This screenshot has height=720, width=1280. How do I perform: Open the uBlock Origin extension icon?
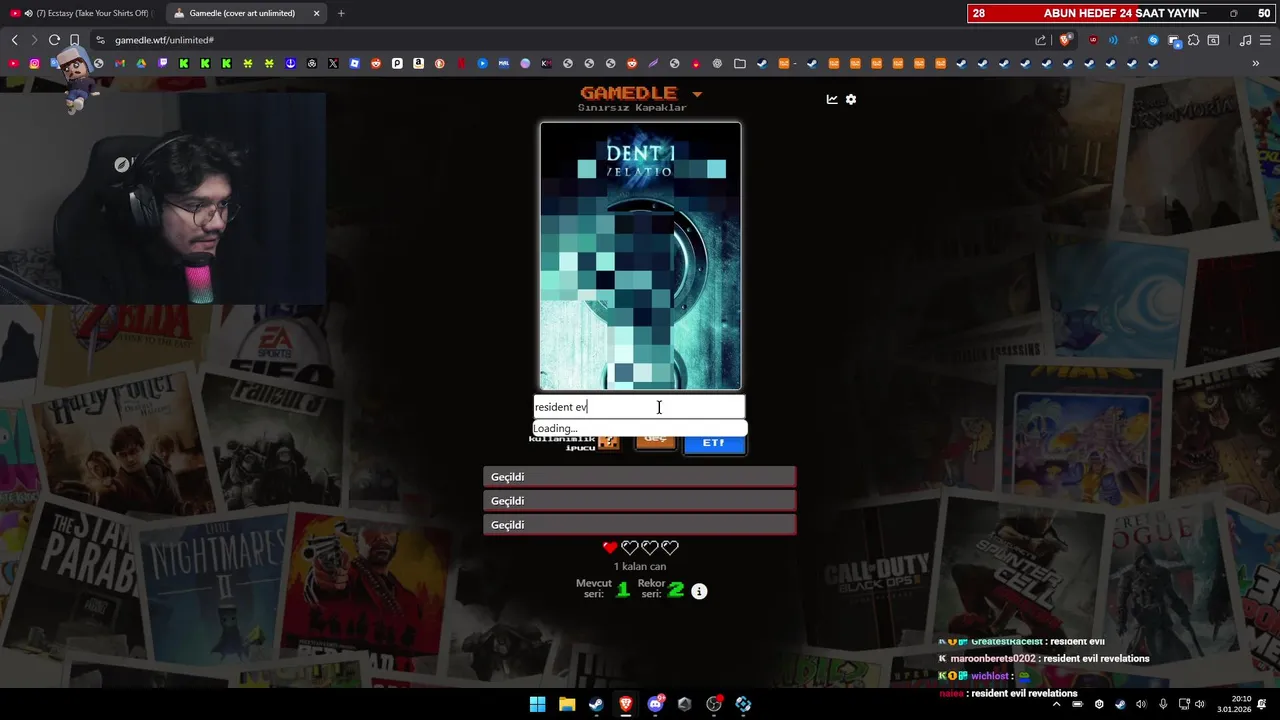[x=1093, y=40]
